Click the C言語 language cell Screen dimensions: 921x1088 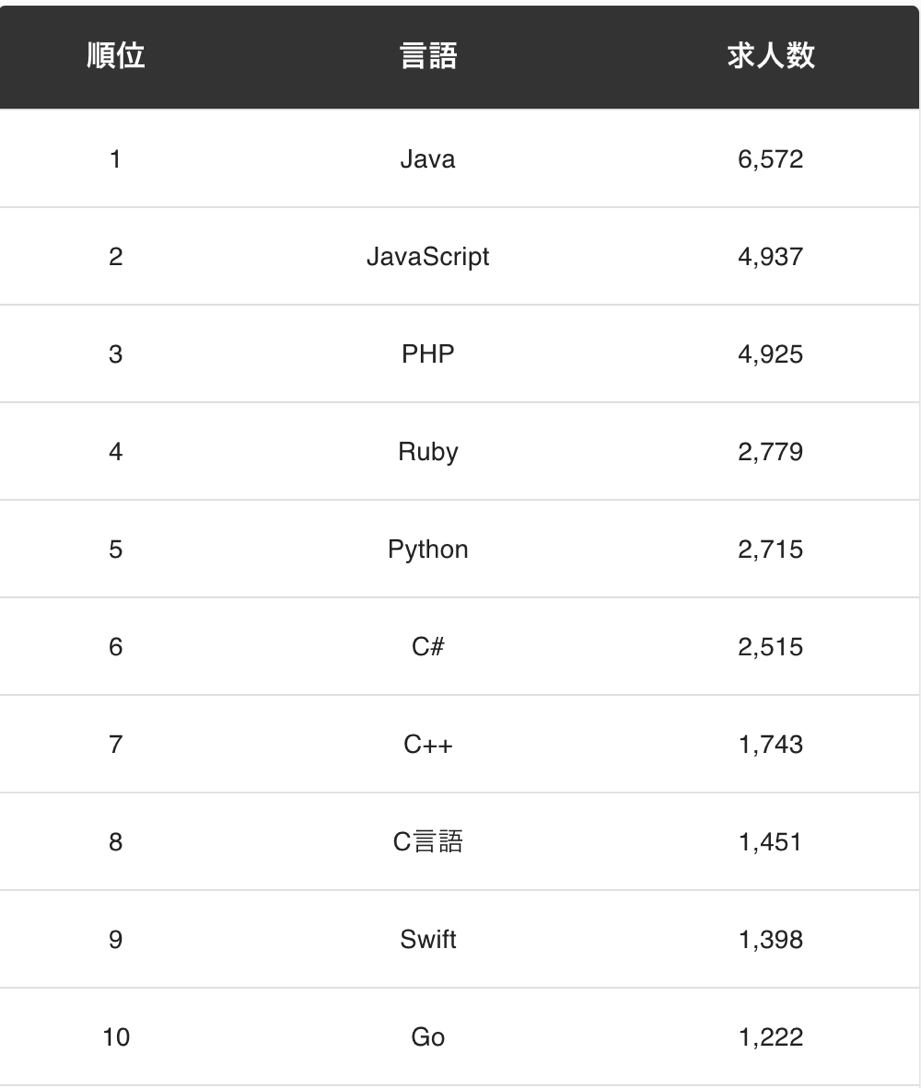(x=428, y=842)
